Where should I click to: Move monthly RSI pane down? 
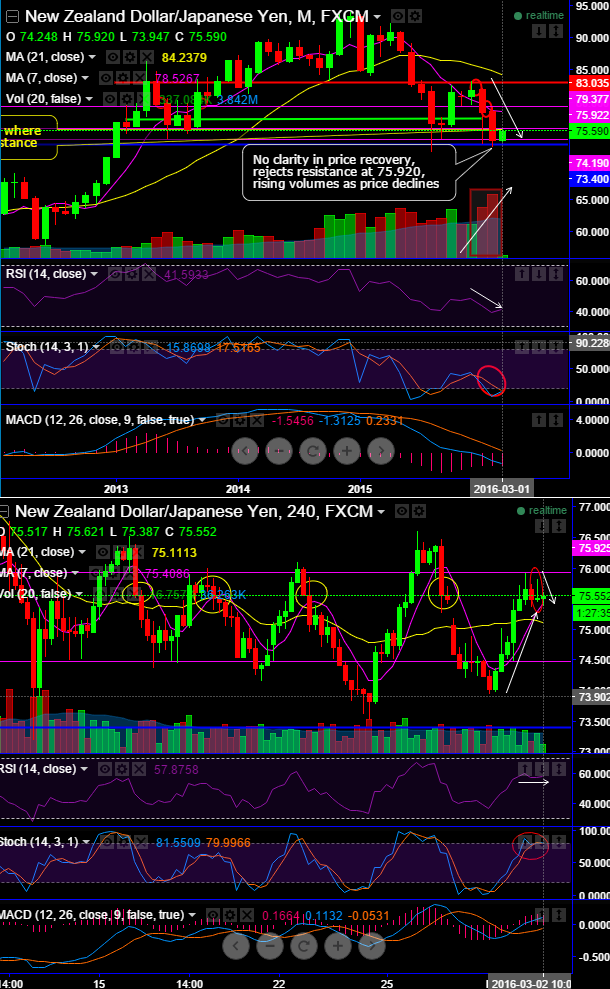tap(539, 274)
